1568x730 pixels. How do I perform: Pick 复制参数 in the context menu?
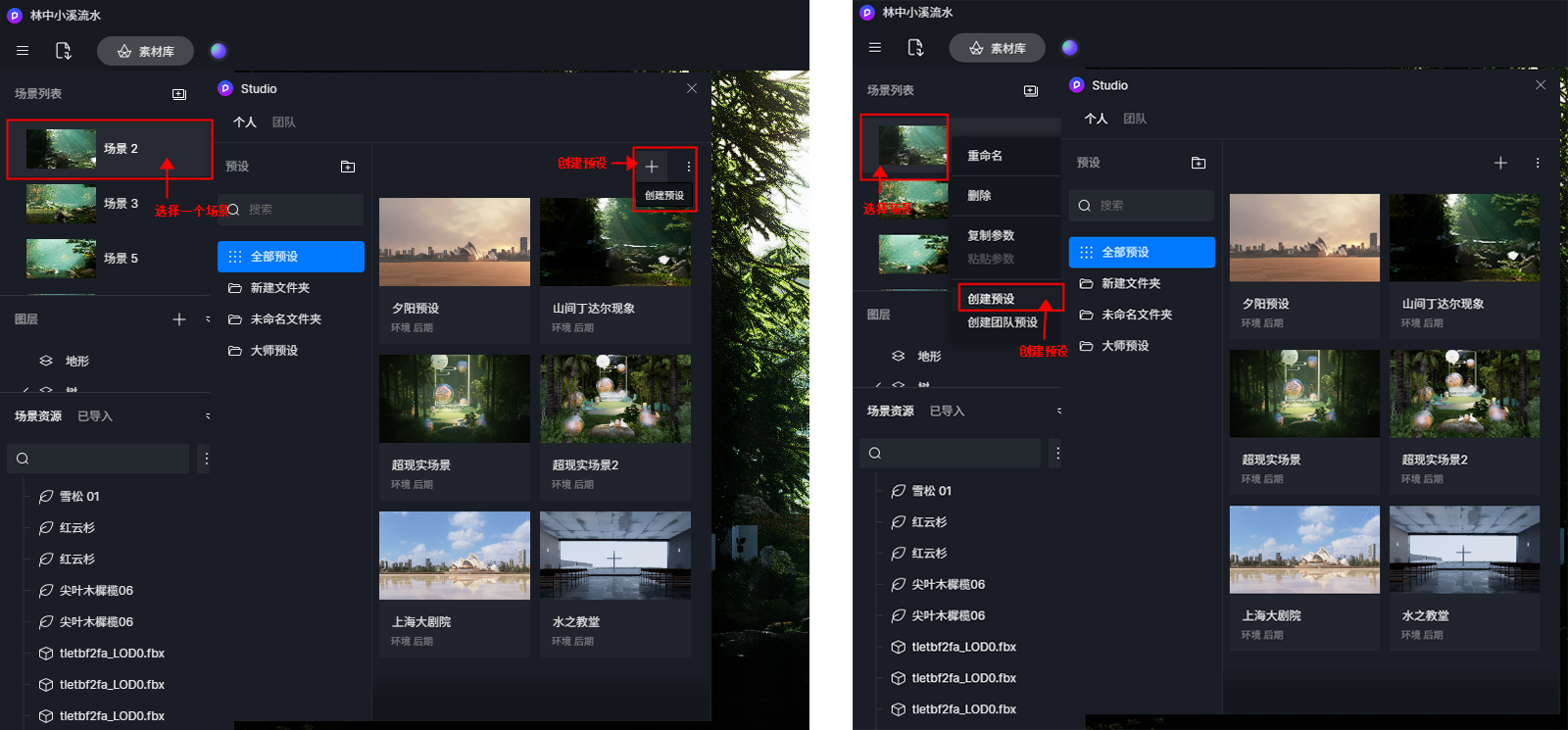tap(991, 236)
